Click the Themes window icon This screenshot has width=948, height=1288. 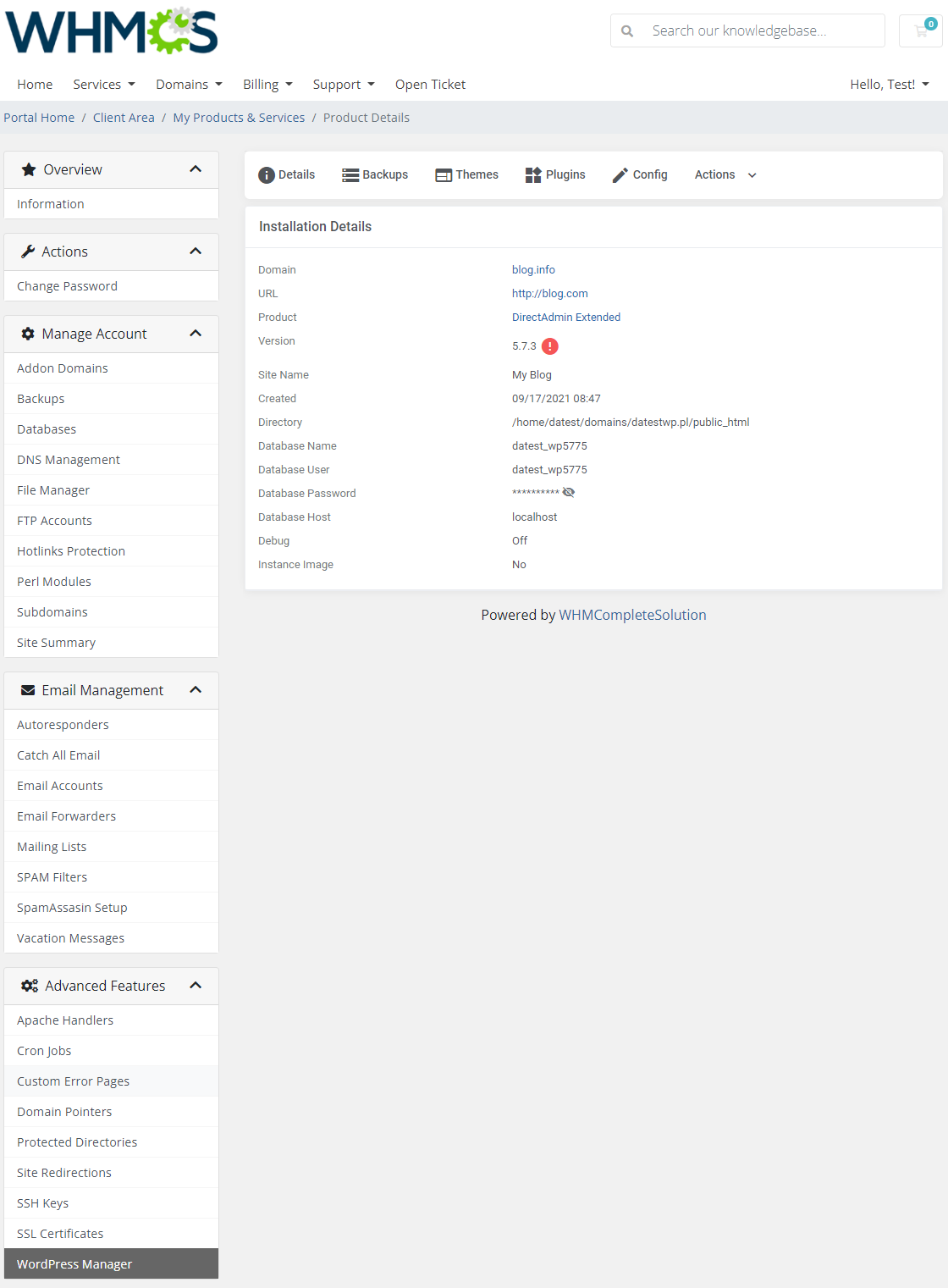coord(444,175)
